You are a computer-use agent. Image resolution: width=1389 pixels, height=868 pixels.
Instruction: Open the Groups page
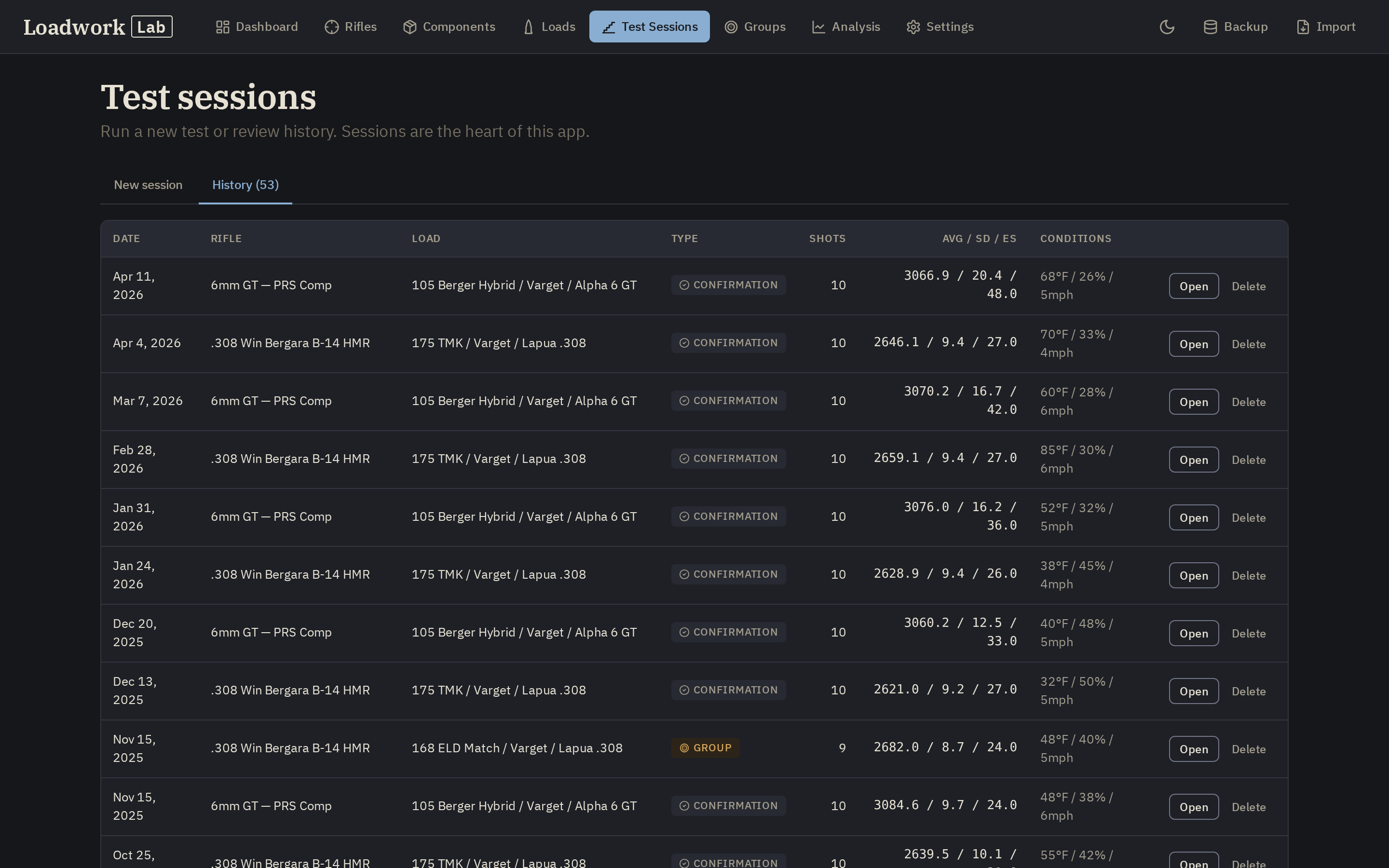point(755,27)
